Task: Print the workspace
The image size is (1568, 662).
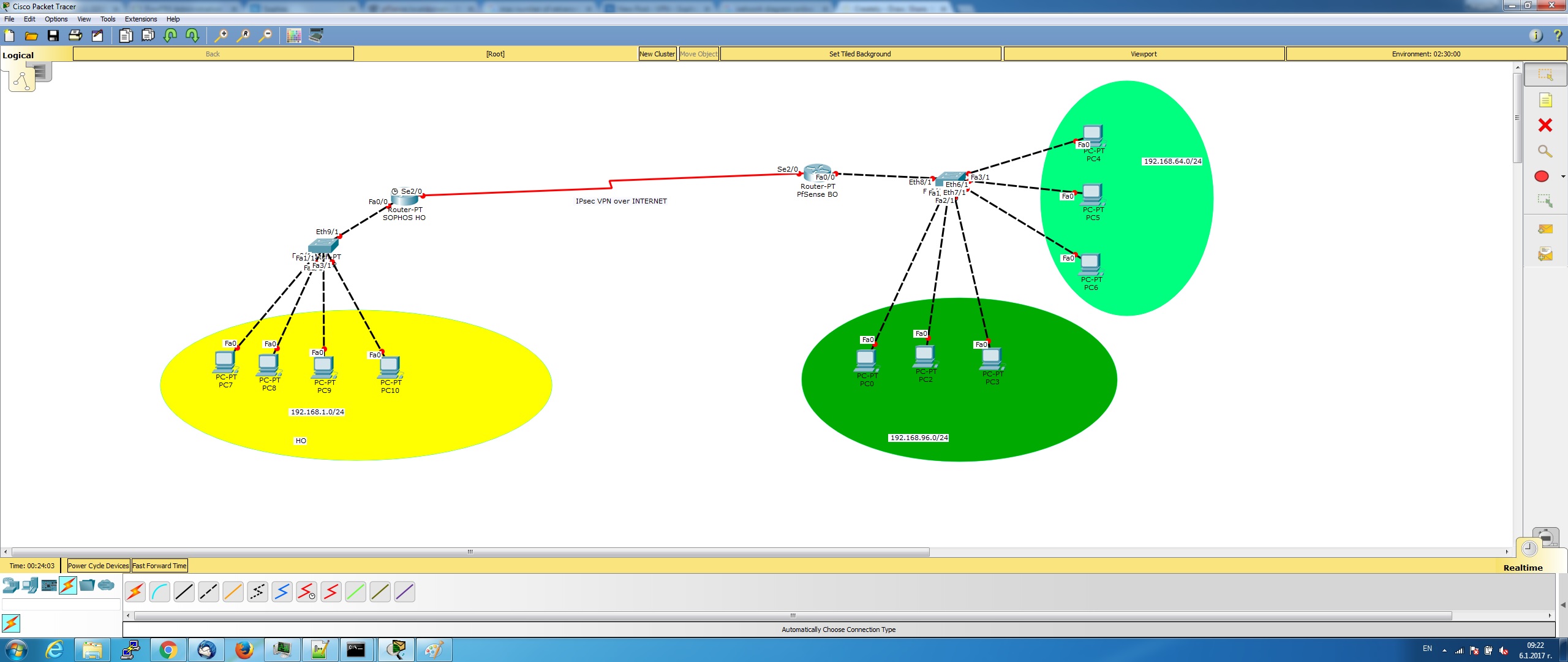Action: pos(75,36)
